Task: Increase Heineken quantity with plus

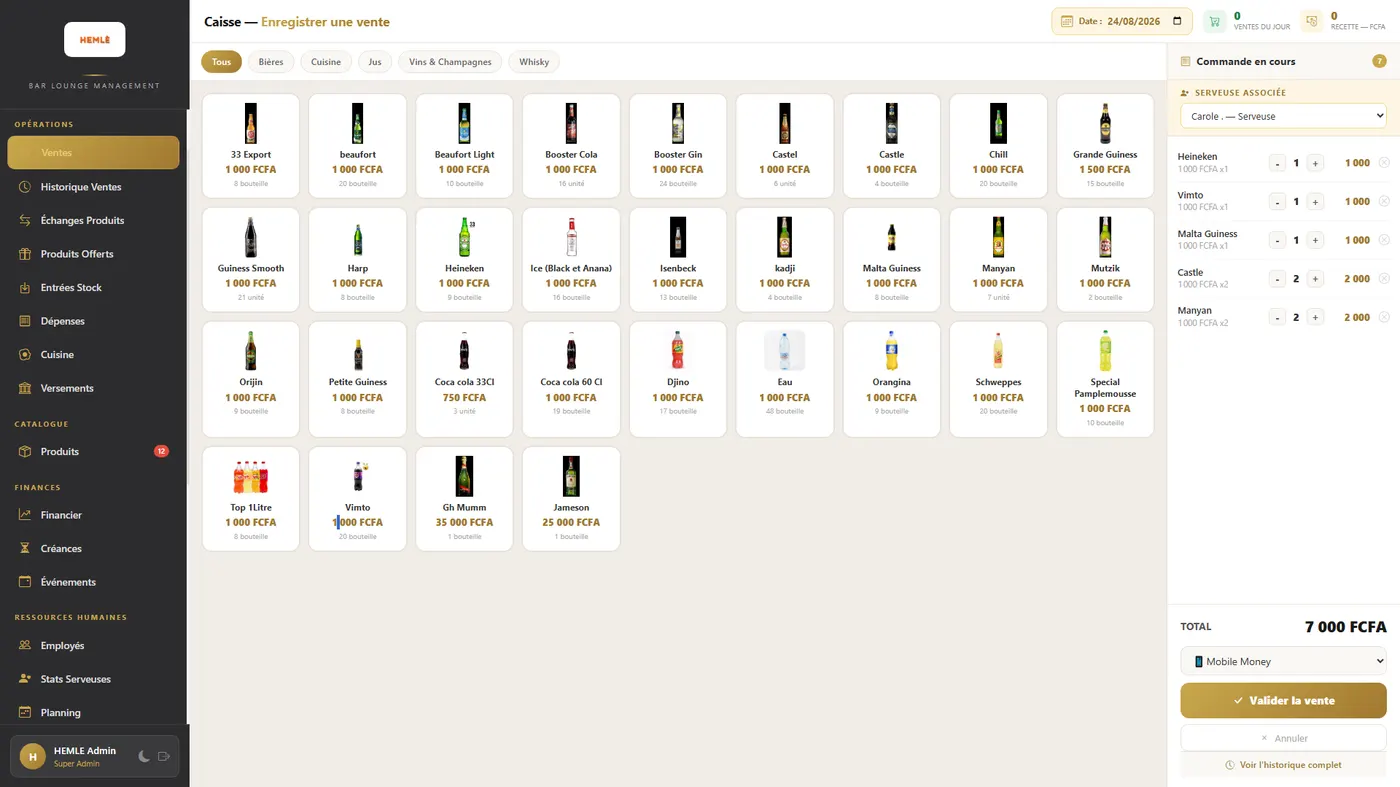Action: (1316, 163)
